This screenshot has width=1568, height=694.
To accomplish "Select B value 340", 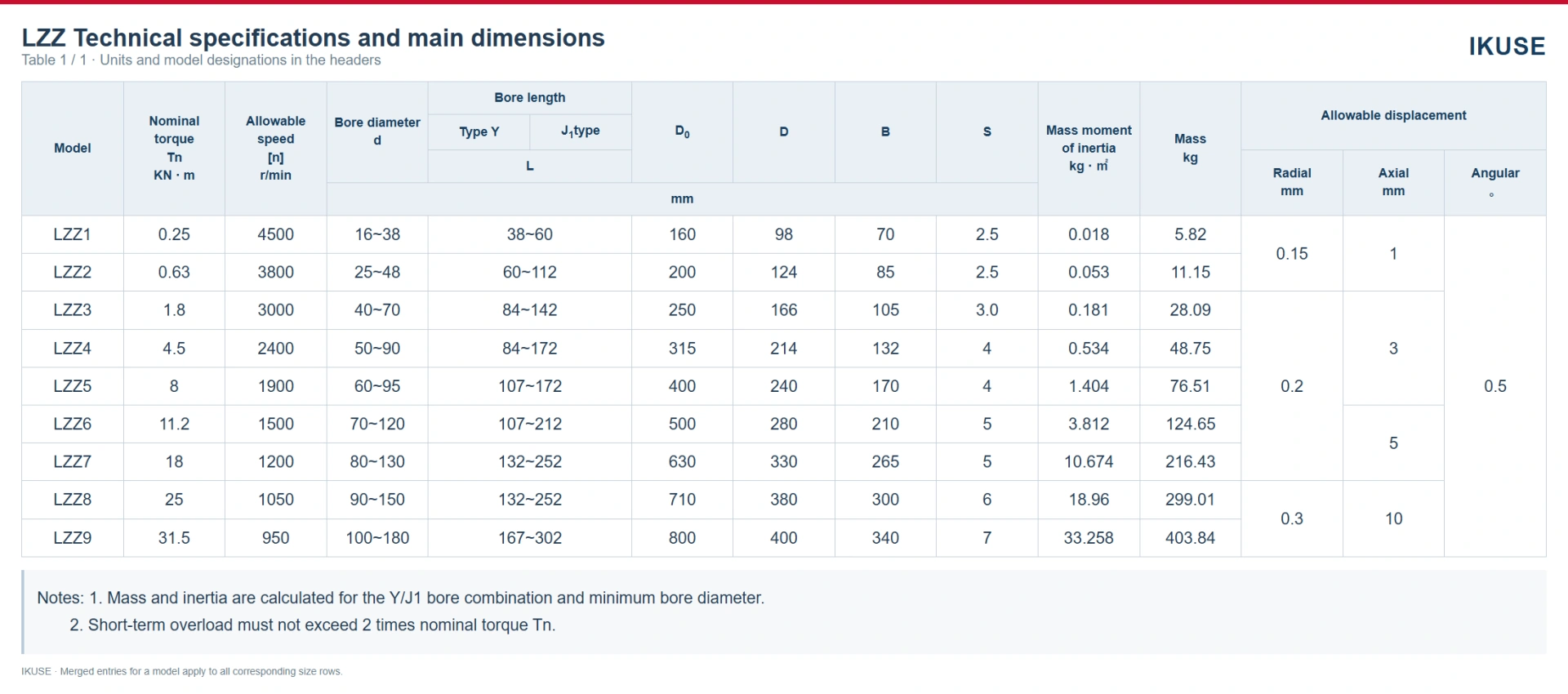I will (885, 538).
